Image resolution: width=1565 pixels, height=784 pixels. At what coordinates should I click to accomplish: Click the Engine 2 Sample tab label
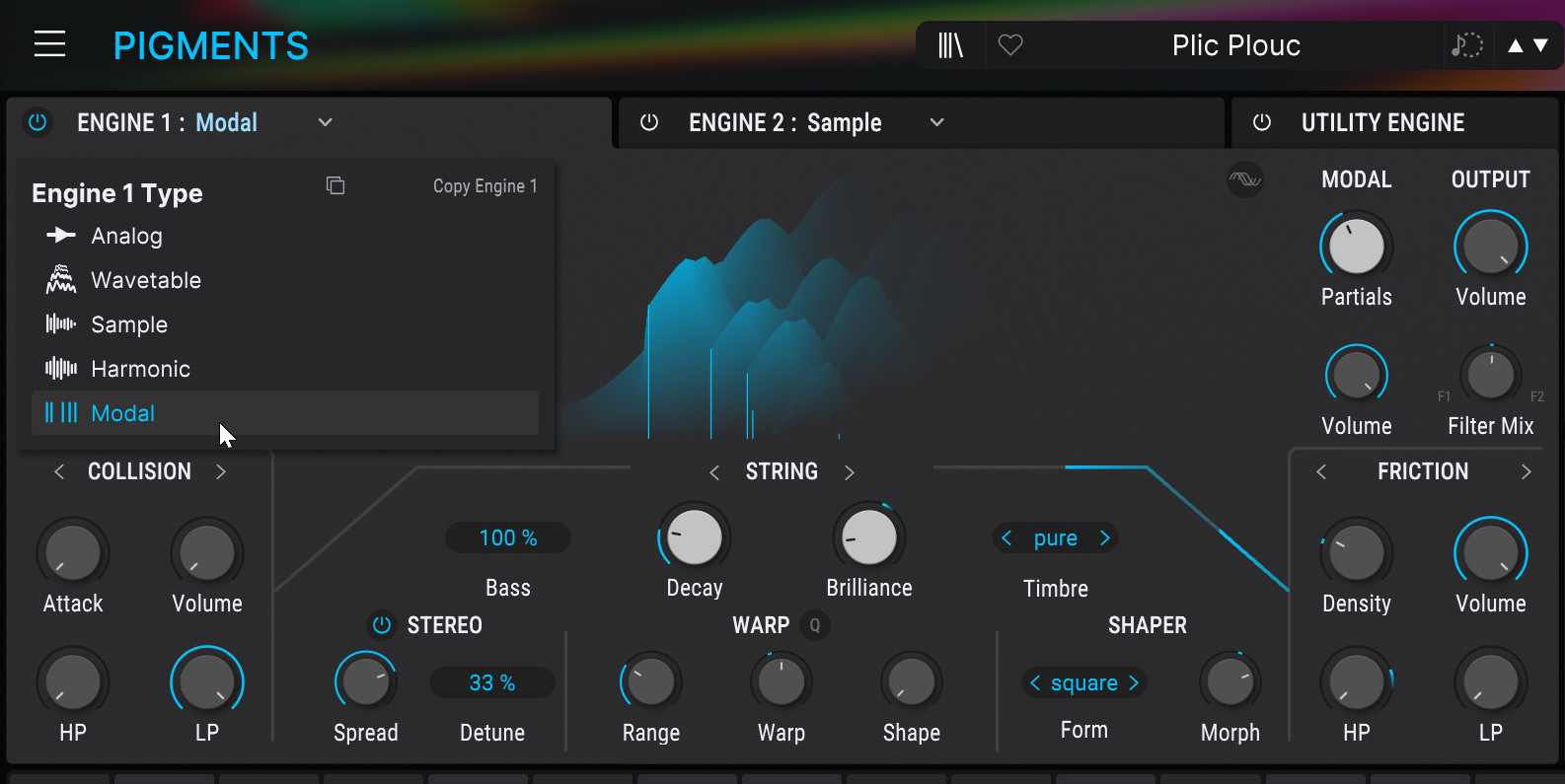[785, 122]
